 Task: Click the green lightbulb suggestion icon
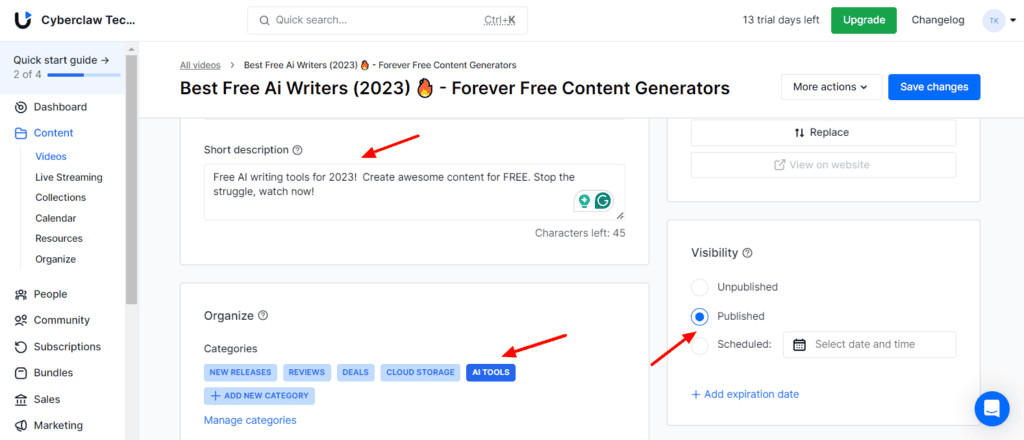584,201
